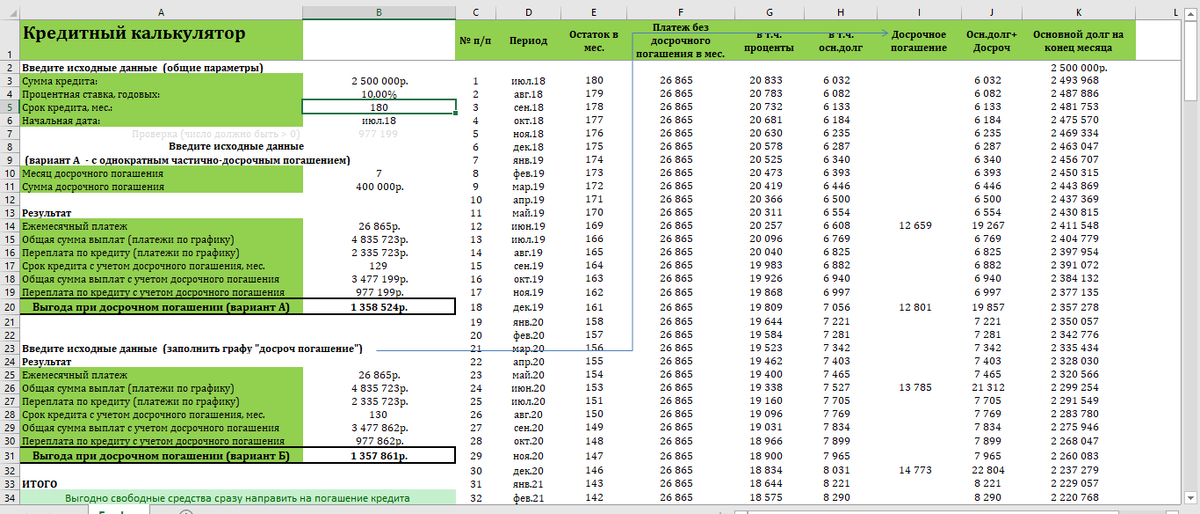Click early repayment cell '13 785'
The image size is (1200, 514).
(918, 387)
